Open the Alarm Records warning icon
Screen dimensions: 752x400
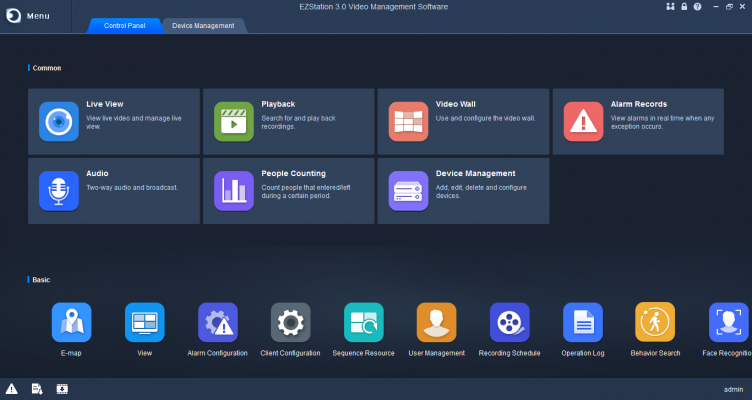pyautogui.click(x=583, y=121)
